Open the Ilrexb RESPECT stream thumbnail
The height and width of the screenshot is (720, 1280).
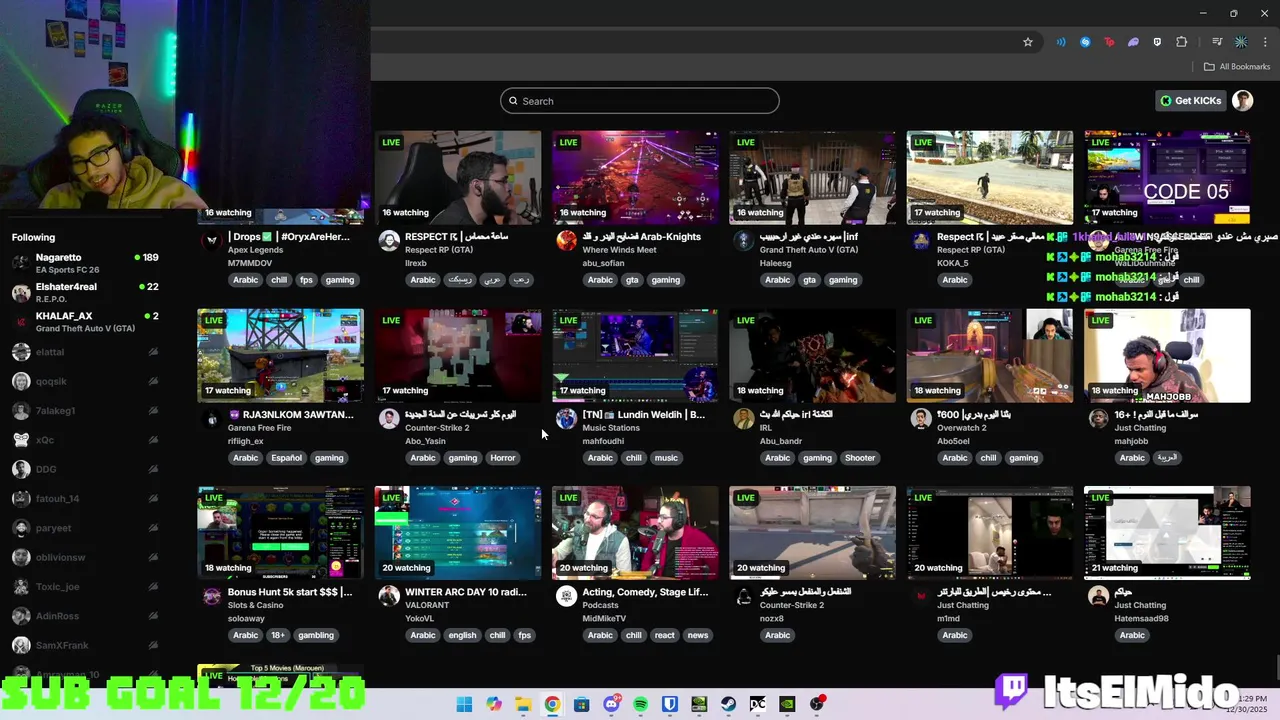pyautogui.click(x=458, y=177)
